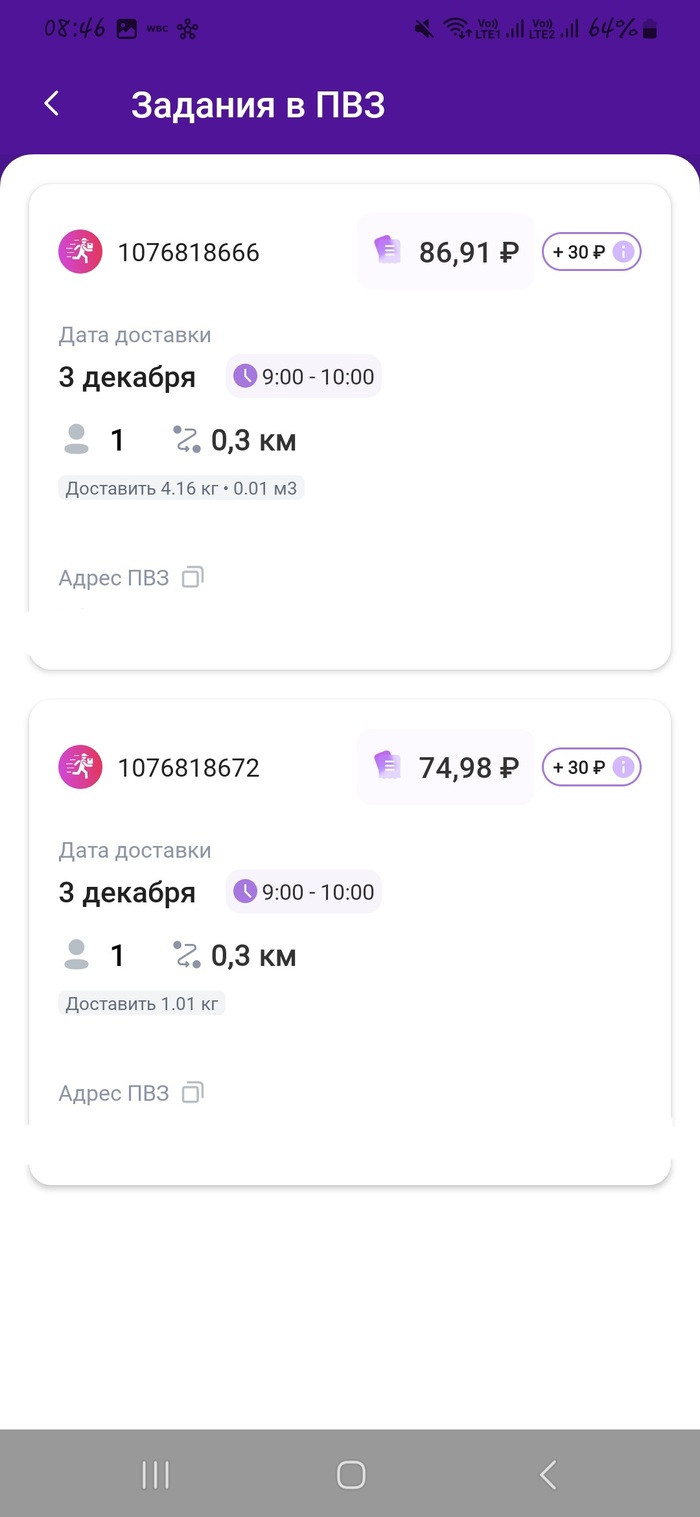Tap the courier icon for task 1076818666

click(x=80, y=252)
